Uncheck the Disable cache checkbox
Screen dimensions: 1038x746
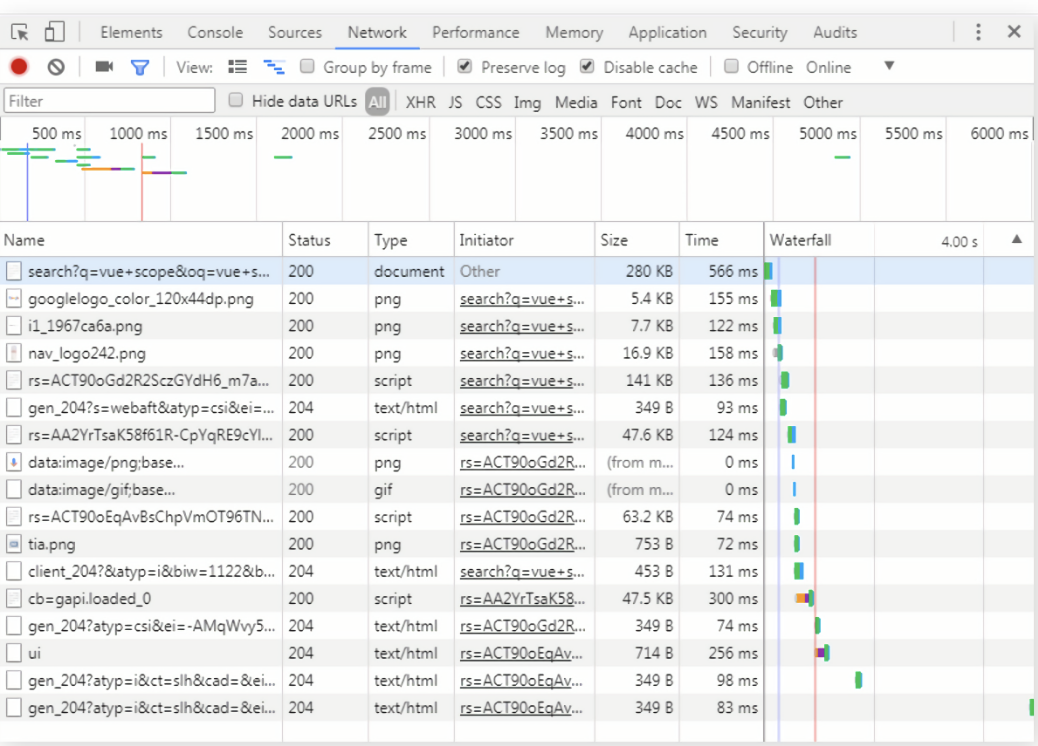coord(587,66)
